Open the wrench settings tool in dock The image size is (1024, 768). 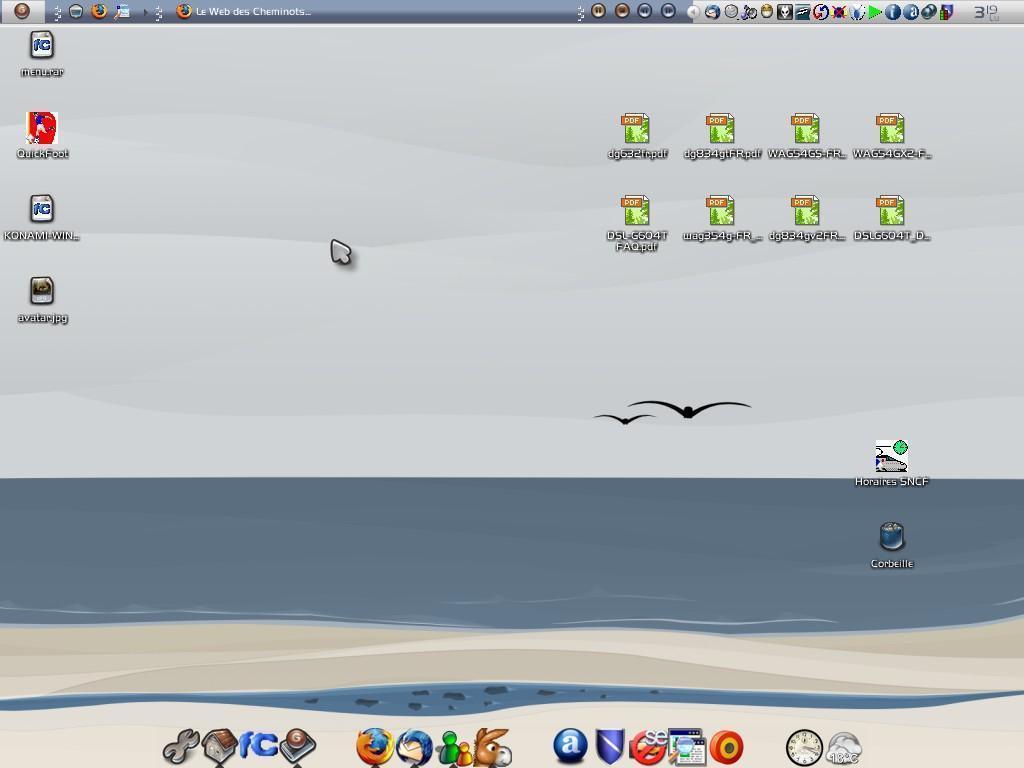click(x=181, y=747)
